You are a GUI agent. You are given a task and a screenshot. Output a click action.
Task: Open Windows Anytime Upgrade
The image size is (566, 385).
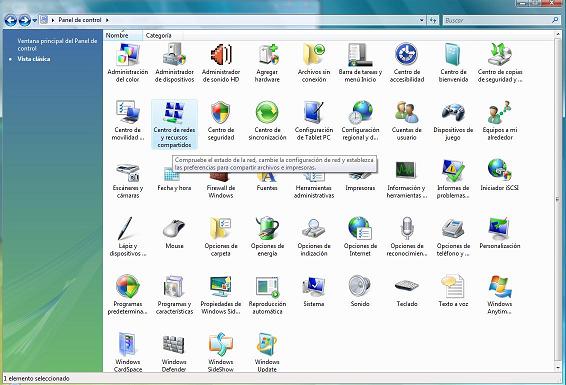pyautogui.click(x=500, y=295)
